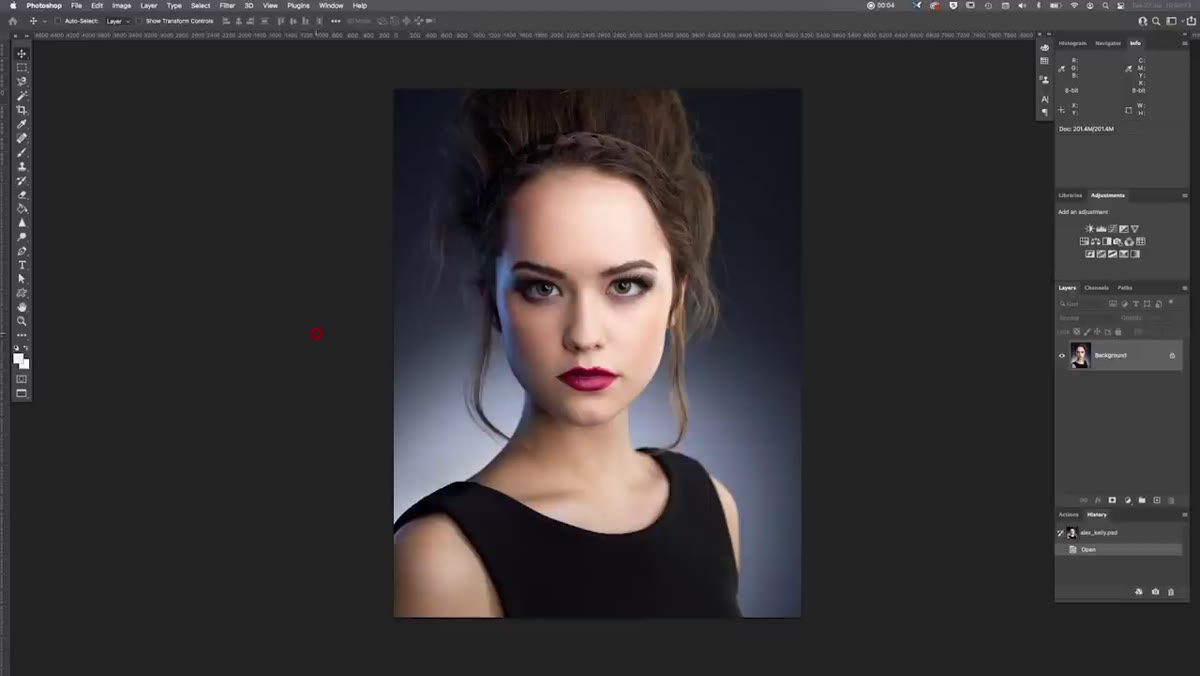Select the Lasso tool
The width and height of the screenshot is (1200, 676).
click(22, 82)
